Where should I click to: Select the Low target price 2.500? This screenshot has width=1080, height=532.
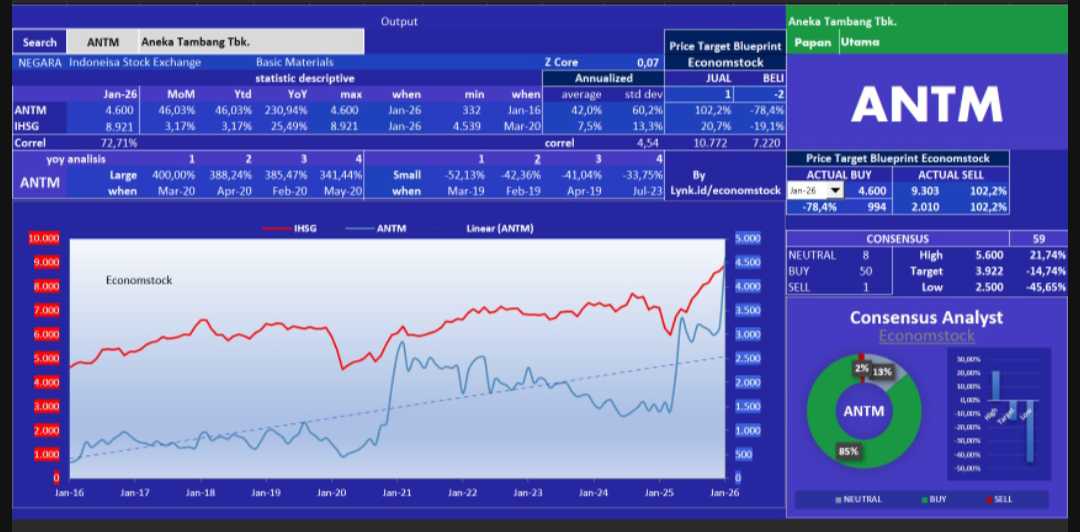tap(989, 287)
